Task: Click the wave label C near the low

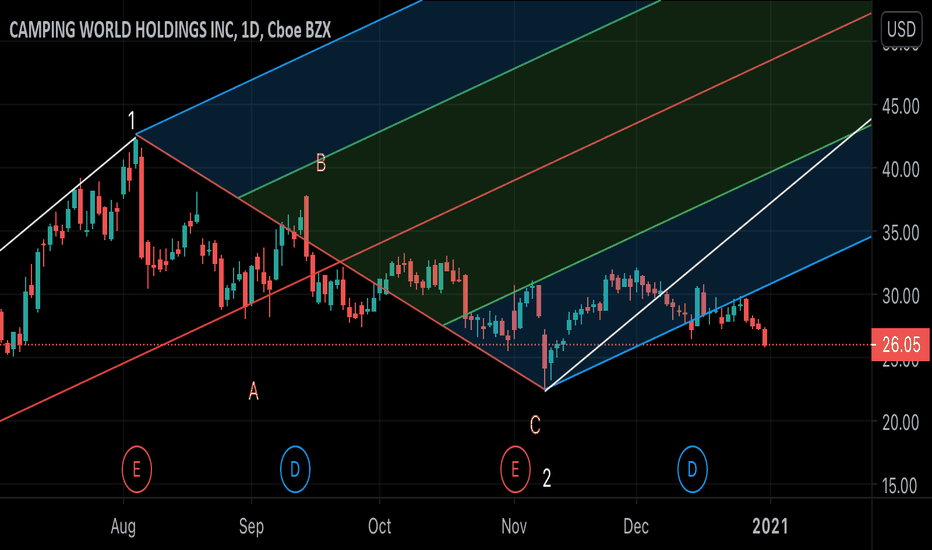Action: (535, 425)
